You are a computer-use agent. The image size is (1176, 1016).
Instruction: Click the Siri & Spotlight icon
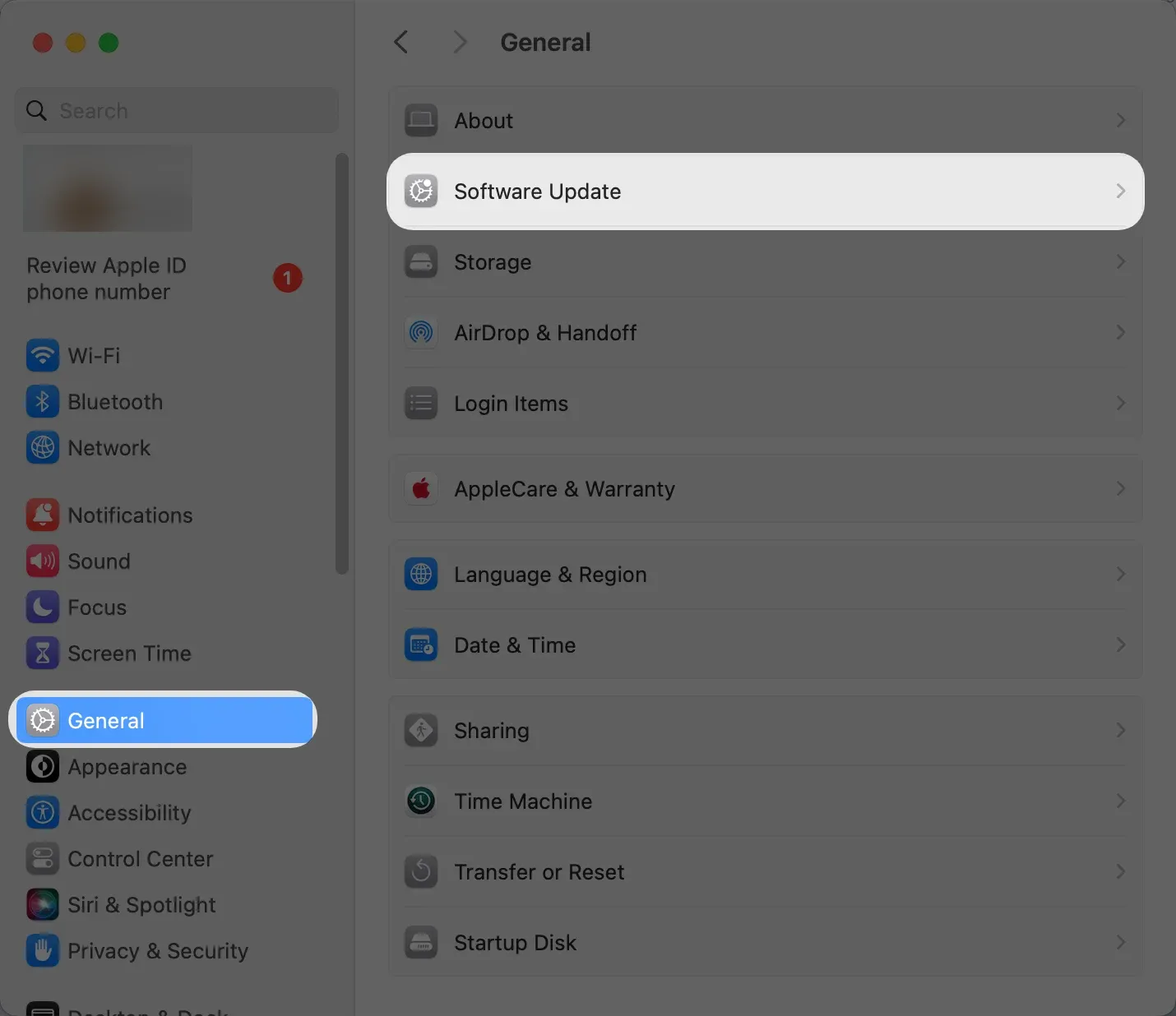click(43, 905)
